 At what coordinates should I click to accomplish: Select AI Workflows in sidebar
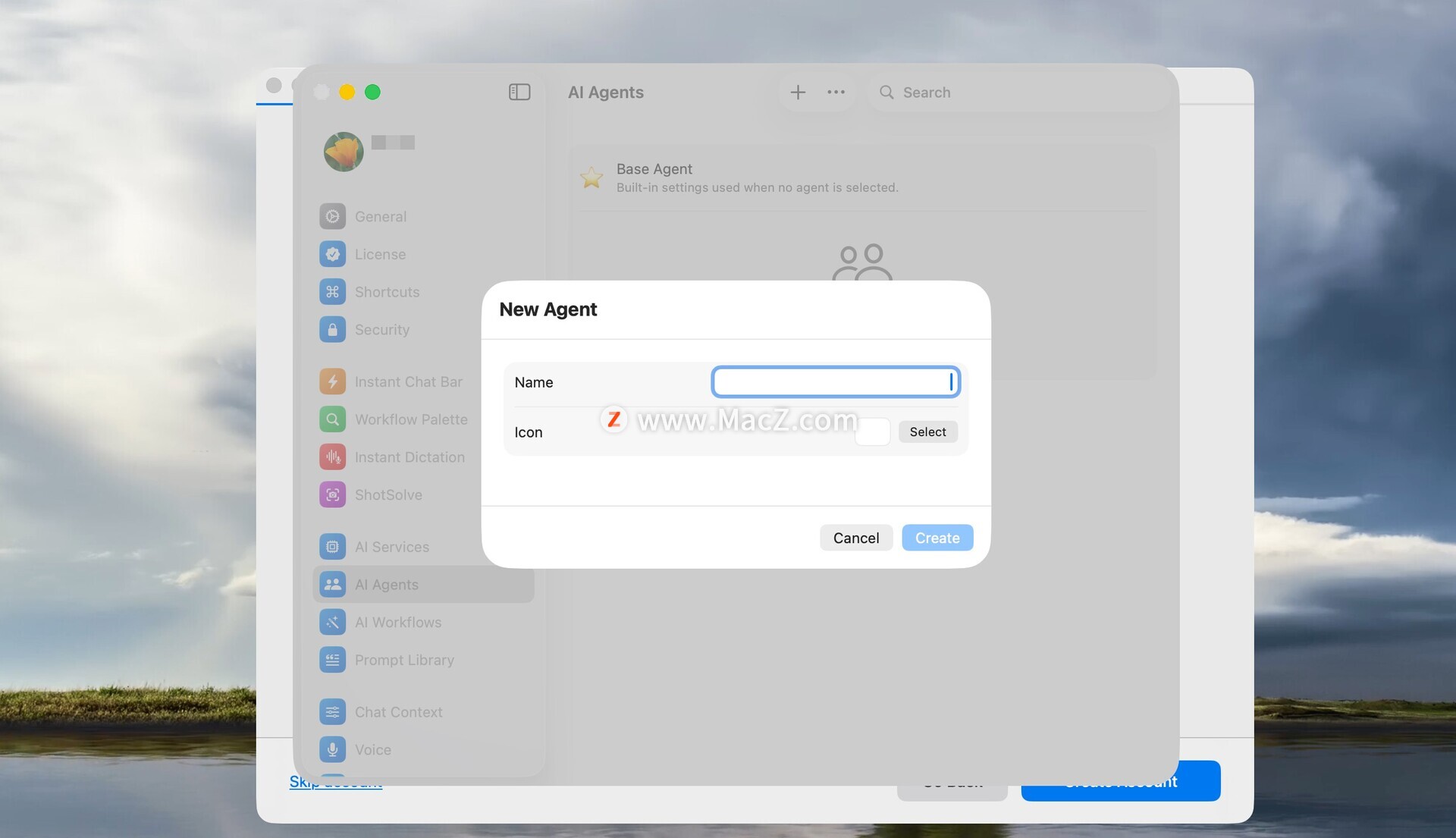point(398,623)
